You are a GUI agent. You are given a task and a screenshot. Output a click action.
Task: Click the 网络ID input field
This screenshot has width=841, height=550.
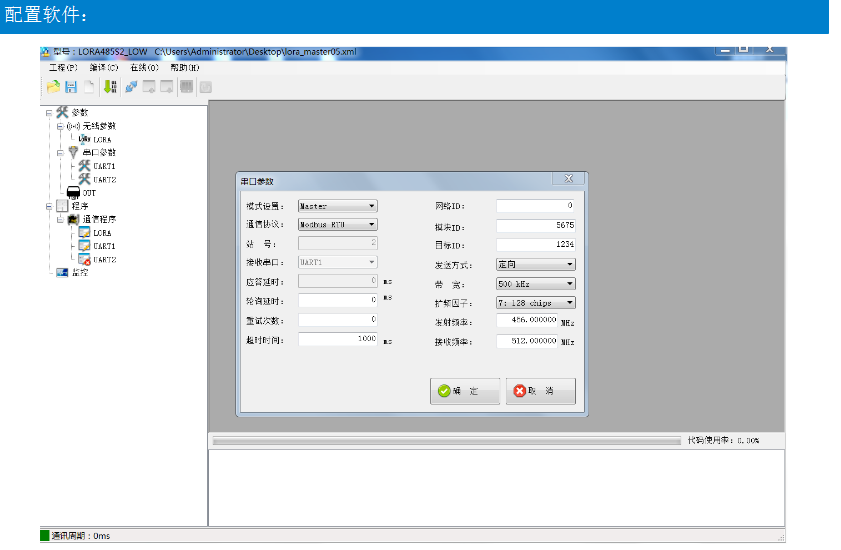coord(536,206)
